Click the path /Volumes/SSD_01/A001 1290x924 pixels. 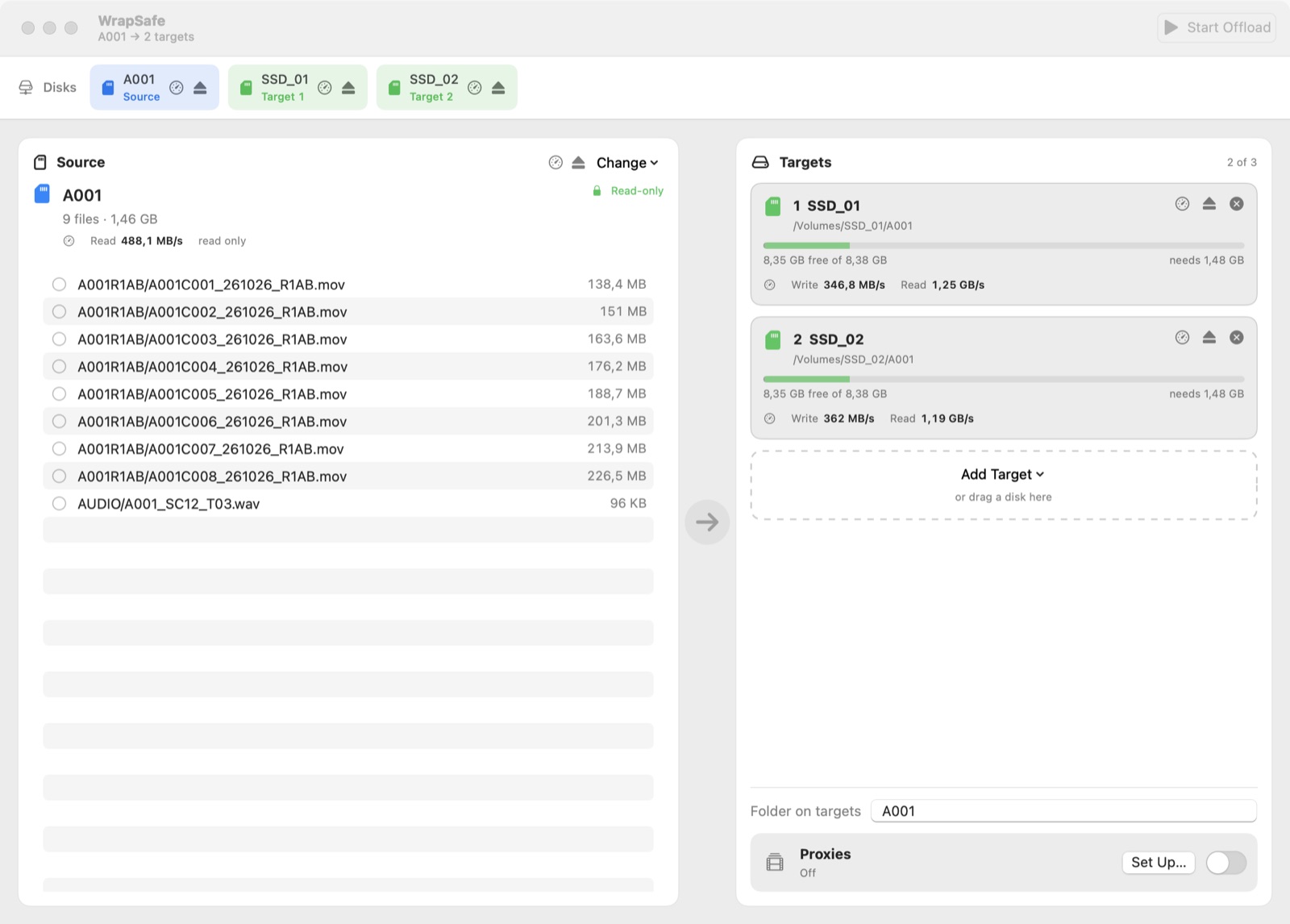853,226
